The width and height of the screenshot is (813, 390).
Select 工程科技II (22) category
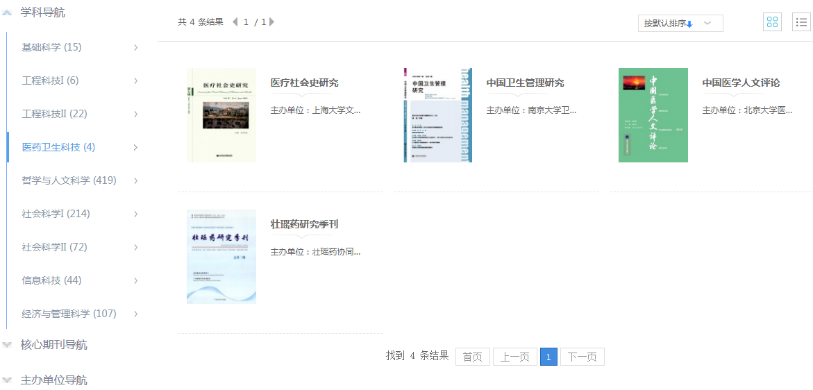pos(54,114)
